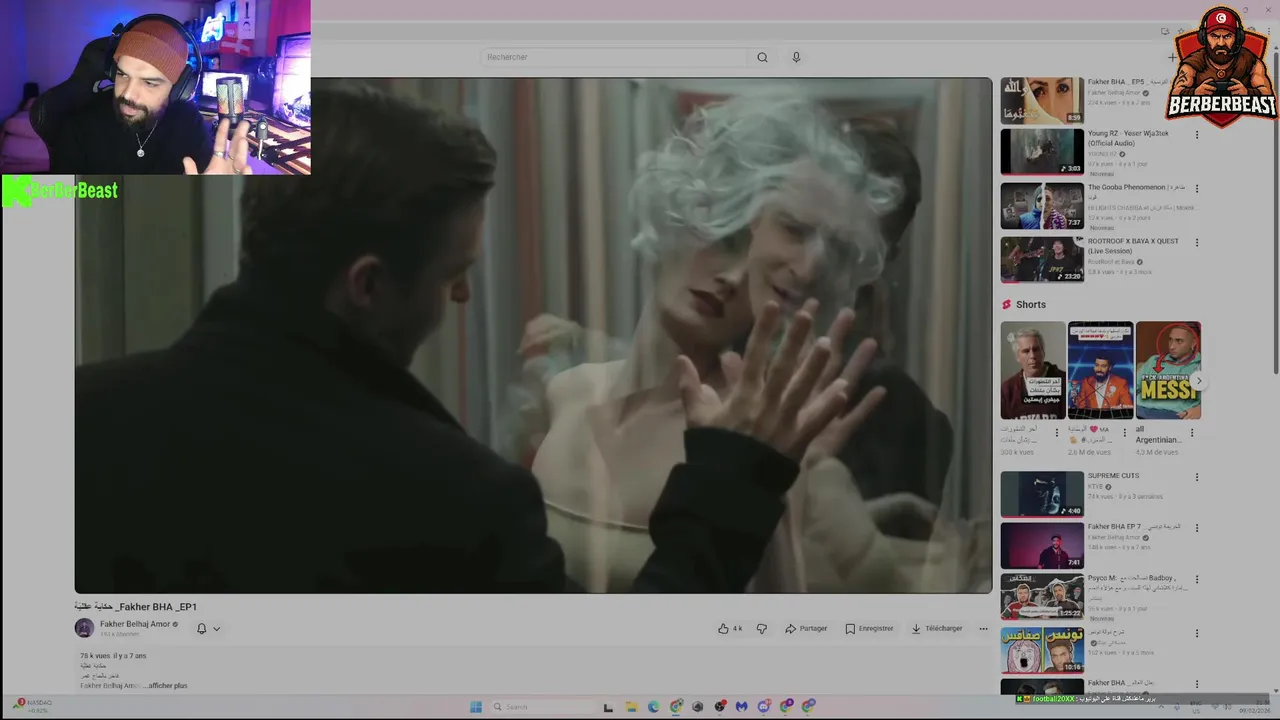Open Young RZ Yeser Wja3tek thumbnail
Viewport: 1280px width, 720px height.
[x=1042, y=151]
